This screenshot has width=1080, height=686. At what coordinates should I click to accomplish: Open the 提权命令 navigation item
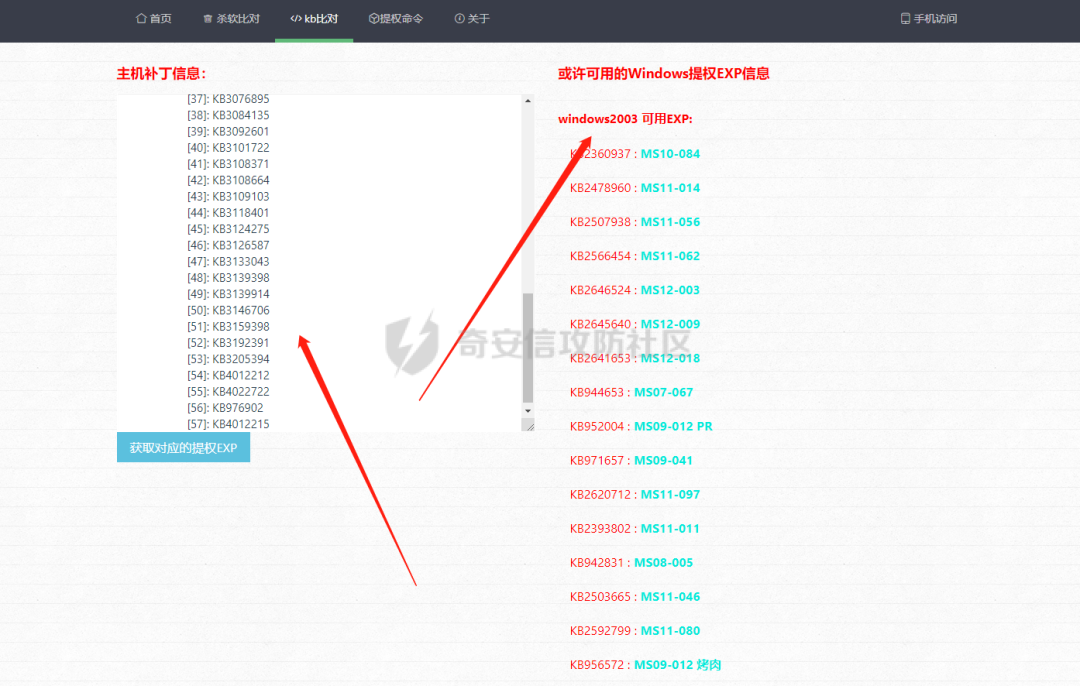click(x=396, y=19)
